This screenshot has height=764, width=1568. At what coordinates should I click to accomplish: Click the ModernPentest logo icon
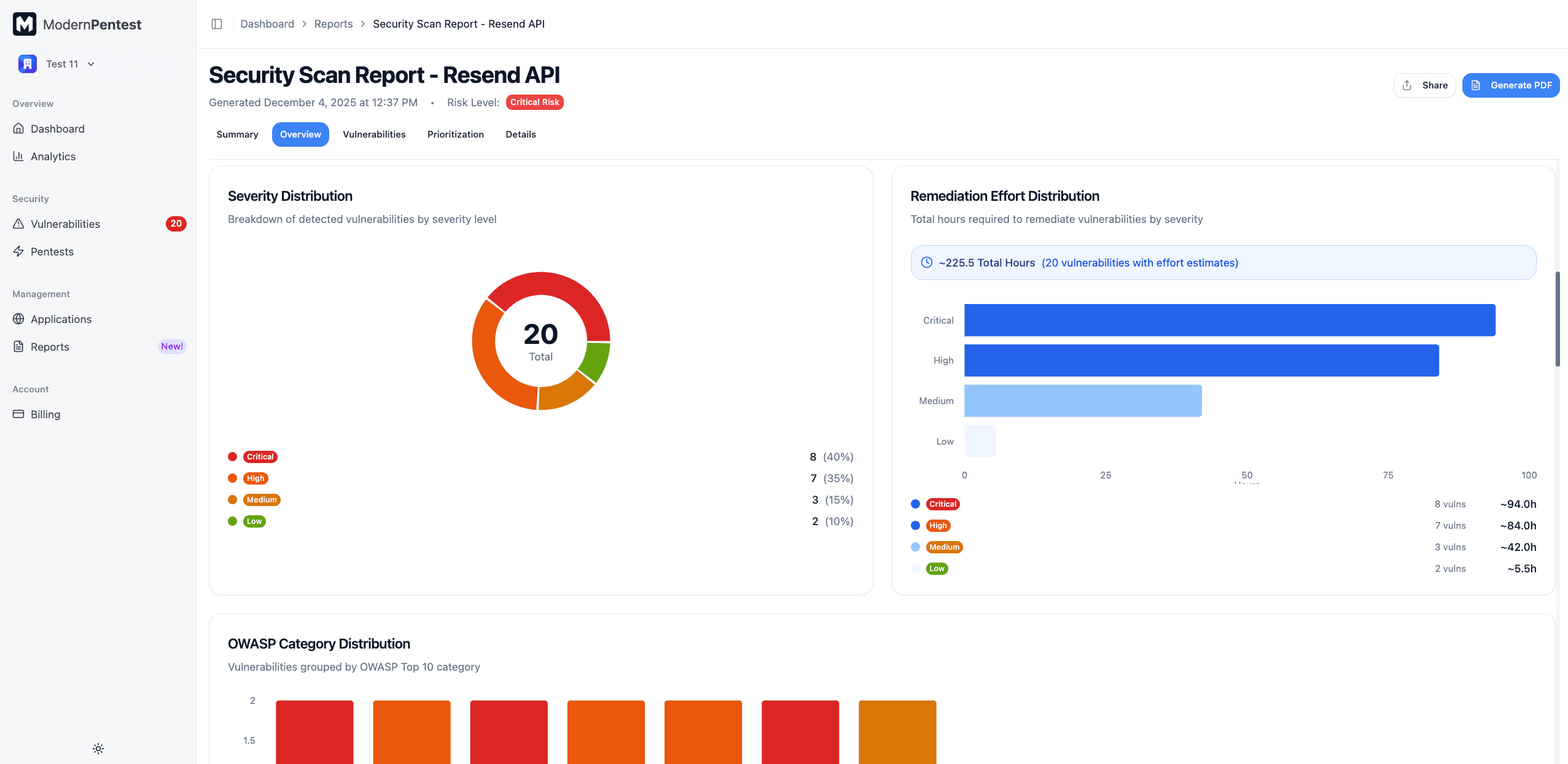pos(24,25)
